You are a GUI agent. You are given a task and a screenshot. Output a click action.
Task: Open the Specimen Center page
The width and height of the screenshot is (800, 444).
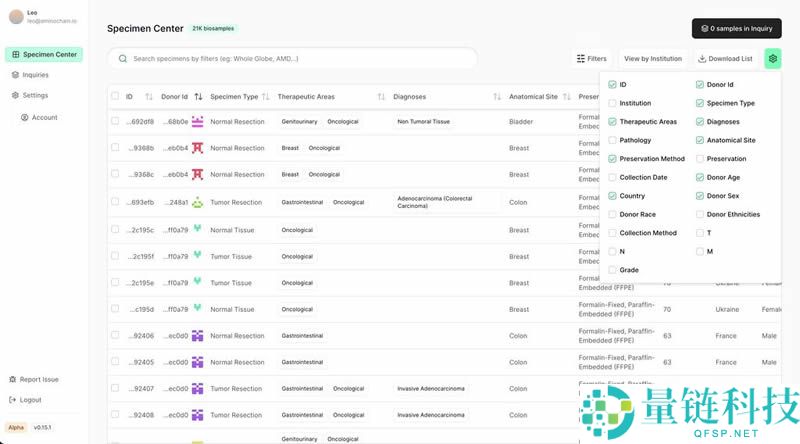(x=44, y=54)
